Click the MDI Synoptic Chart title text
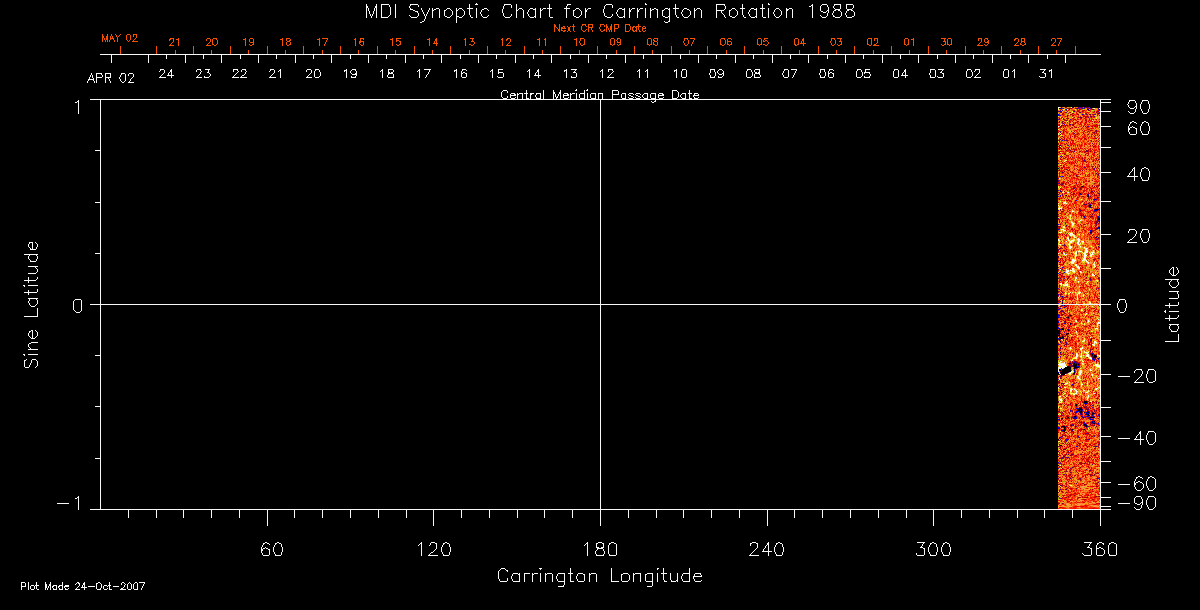 [600, 11]
